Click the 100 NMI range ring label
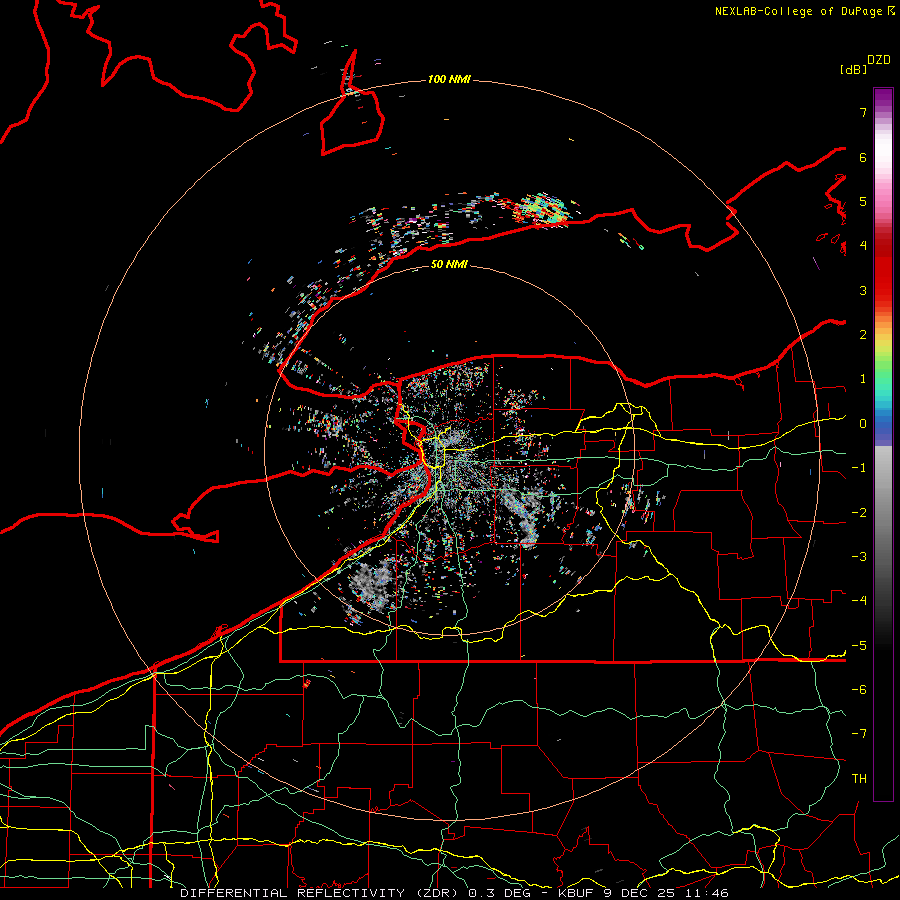Image resolution: width=900 pixels, height=900 pixels. pos(449,79)
